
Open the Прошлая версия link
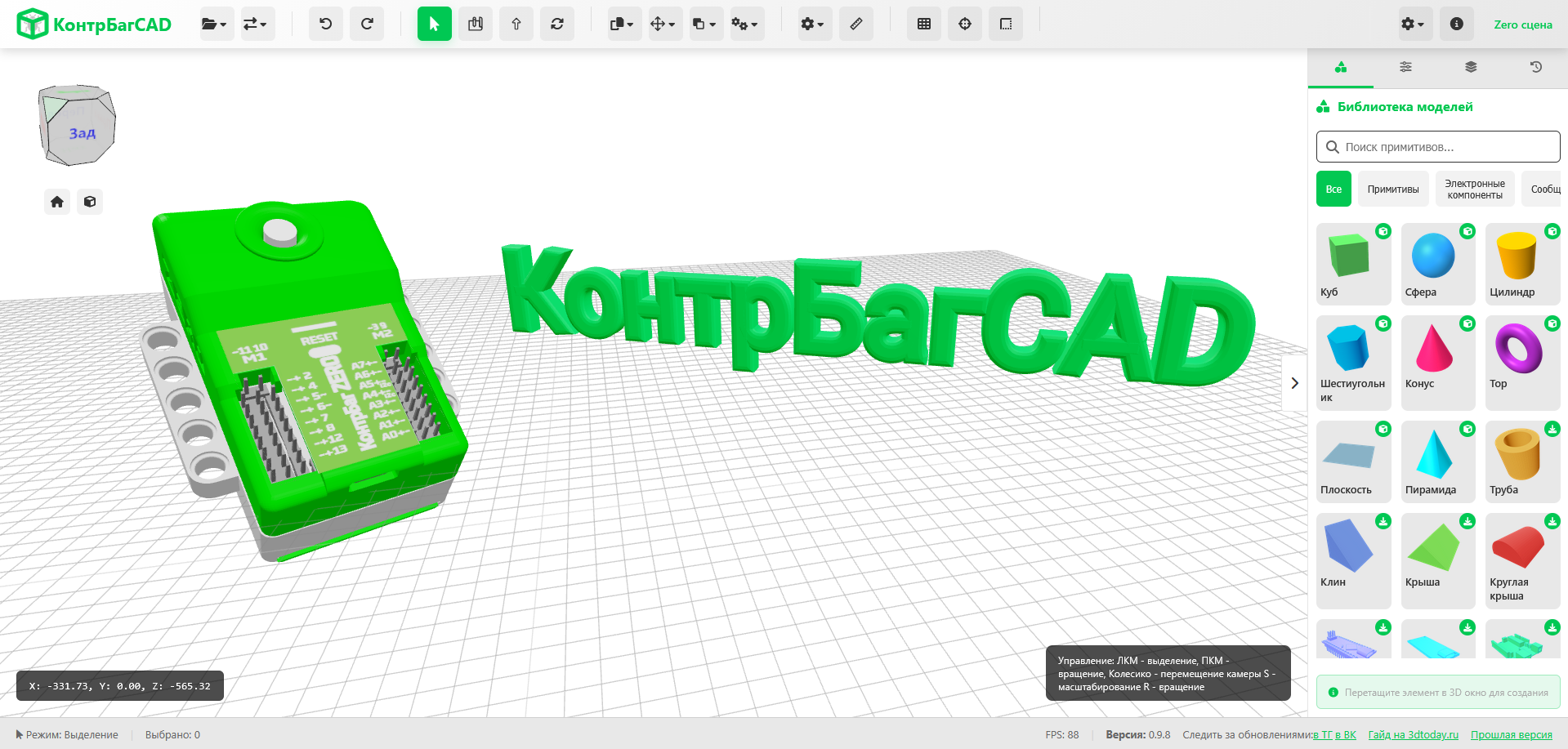tap(1511, 735)
